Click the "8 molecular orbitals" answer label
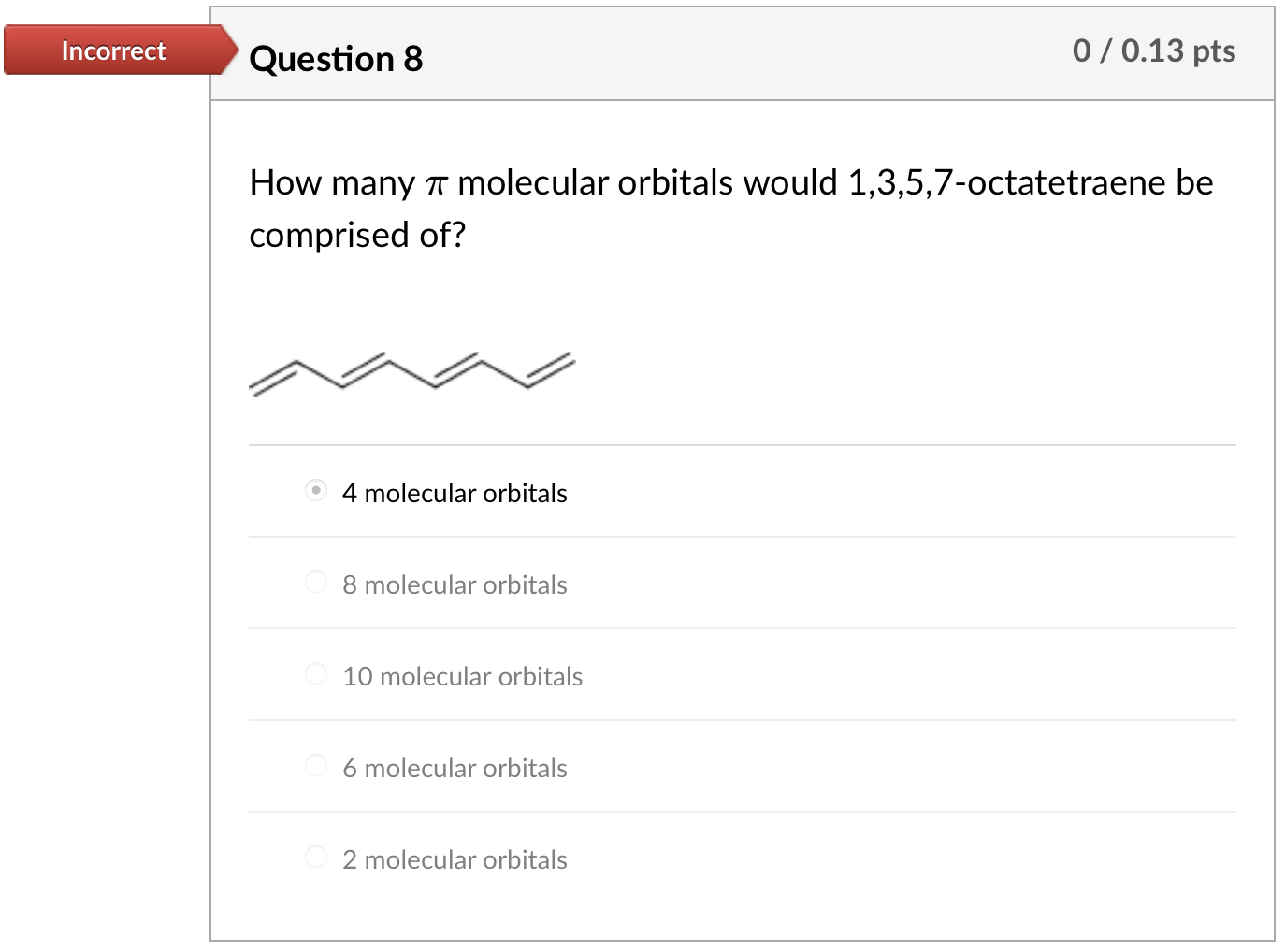The width and height of the screenshot is (1285, 952). [455, 584]
